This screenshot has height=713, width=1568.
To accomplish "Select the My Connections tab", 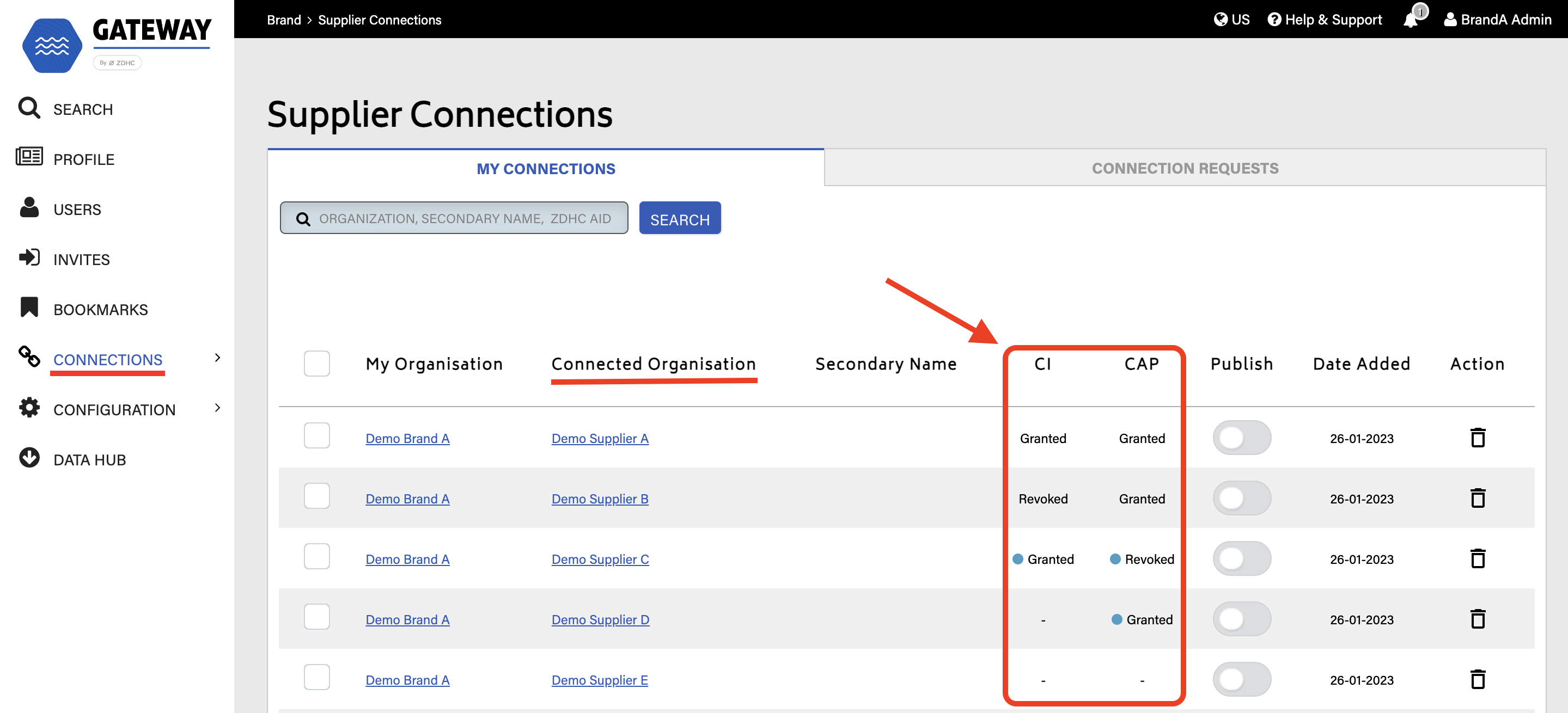I will tap(545, 169).
